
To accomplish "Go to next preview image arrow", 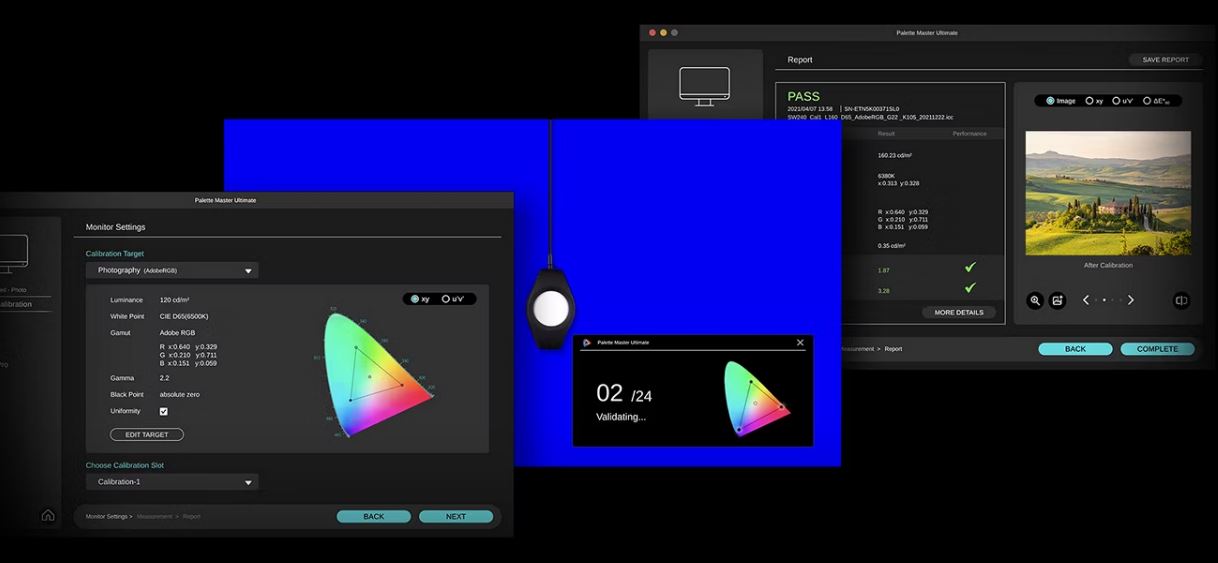I will pyautogui.click(x=1131, y=300).
